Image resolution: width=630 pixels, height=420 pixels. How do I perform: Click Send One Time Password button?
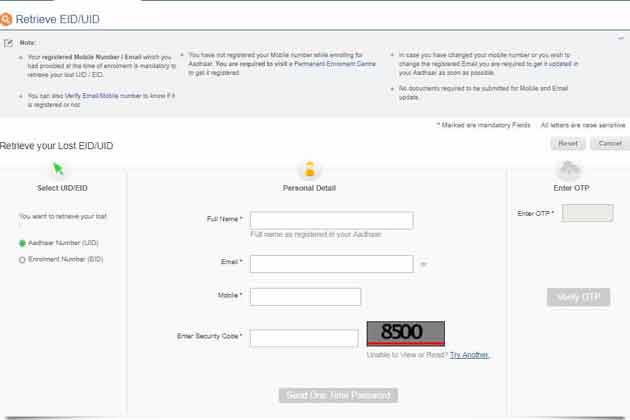click(338, 395)
